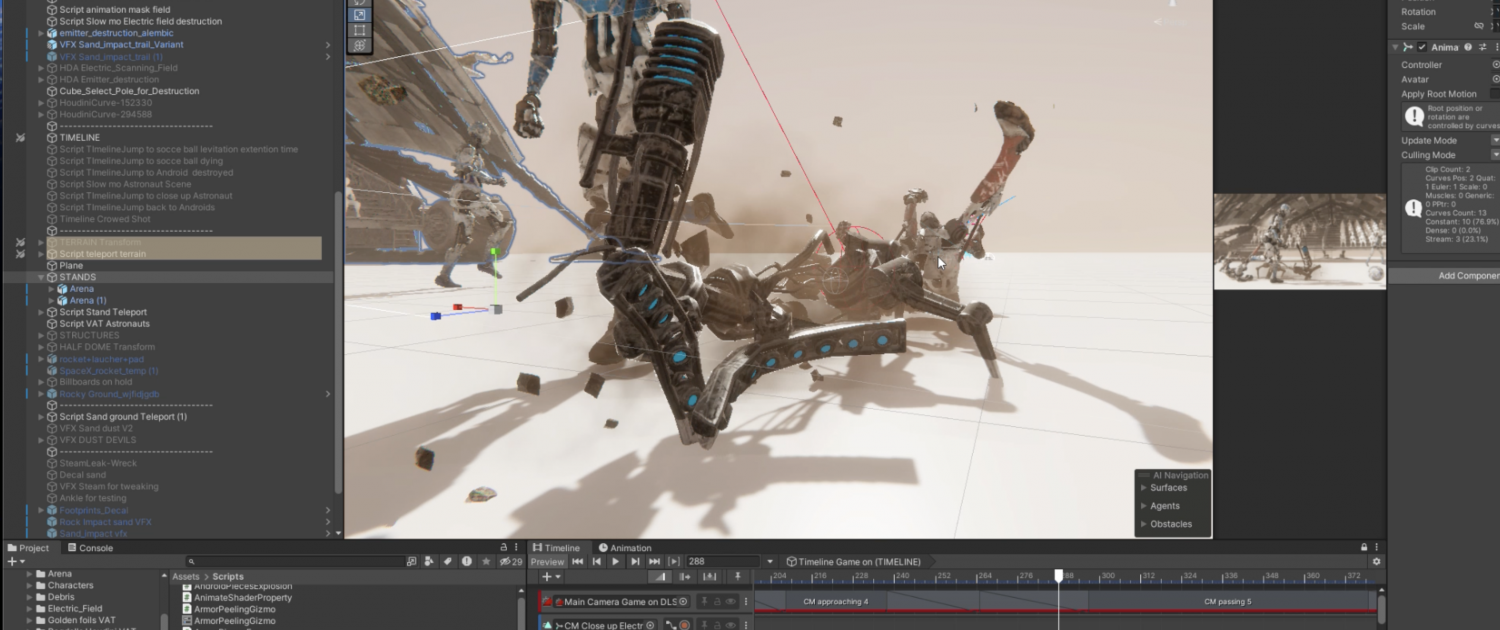This screenshot has width=1500, height=630.
Task: Open the Update Mode dropdown
Action: click(x=1495, y=140)
